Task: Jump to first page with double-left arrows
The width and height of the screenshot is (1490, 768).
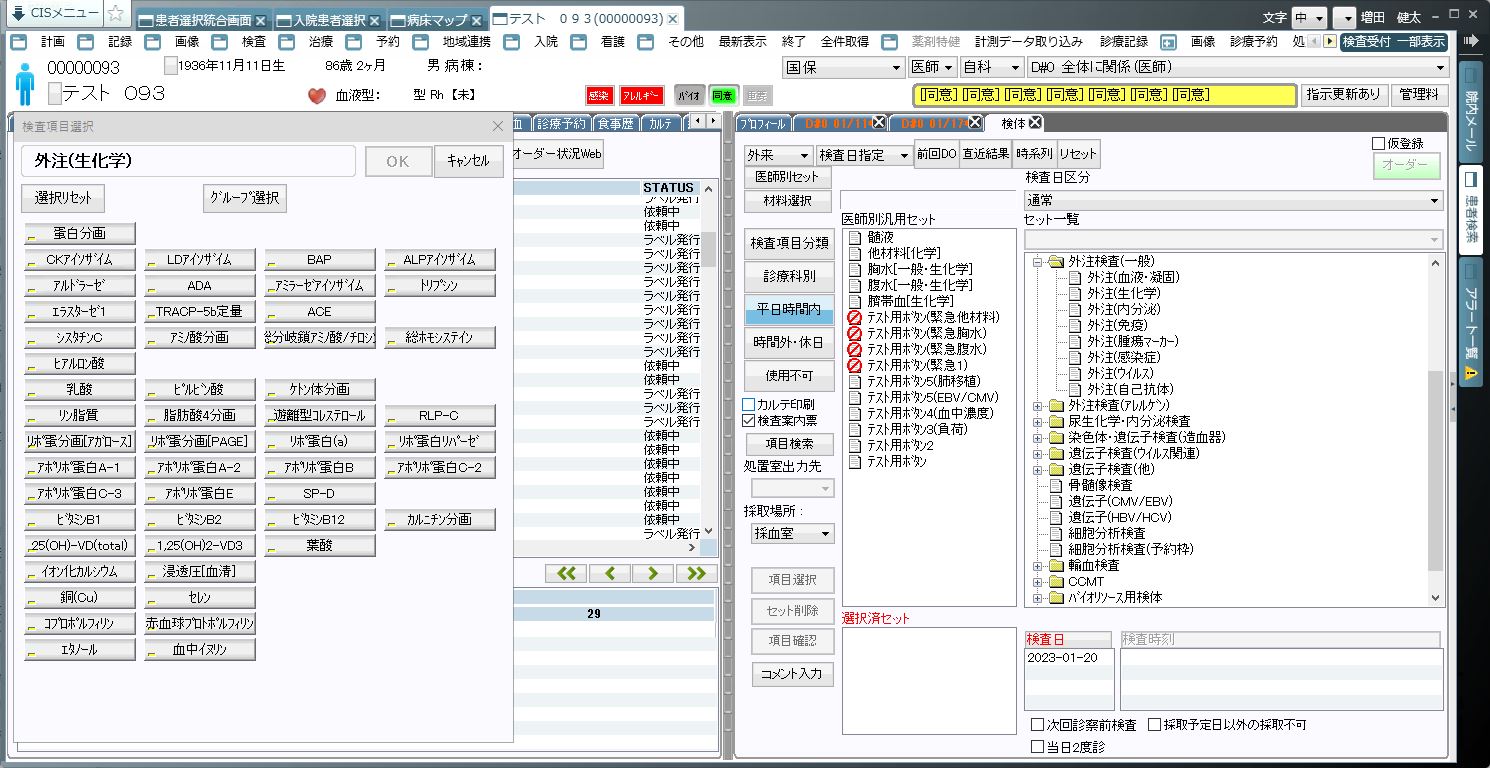Action: 566,573
